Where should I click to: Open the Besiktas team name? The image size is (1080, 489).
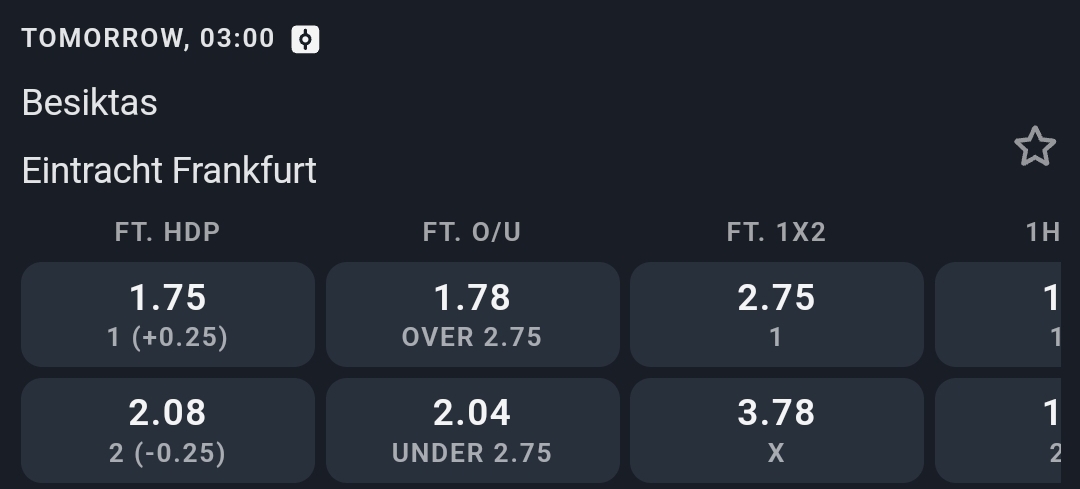[x=90, y=102]
